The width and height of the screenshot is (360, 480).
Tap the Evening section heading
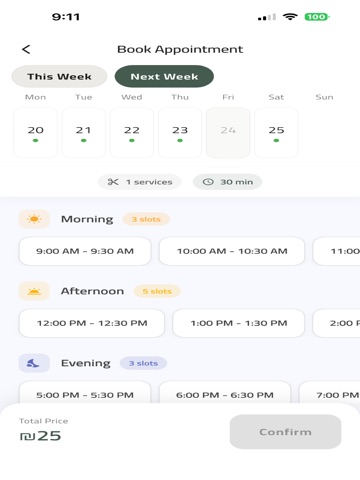click(86, 363)
